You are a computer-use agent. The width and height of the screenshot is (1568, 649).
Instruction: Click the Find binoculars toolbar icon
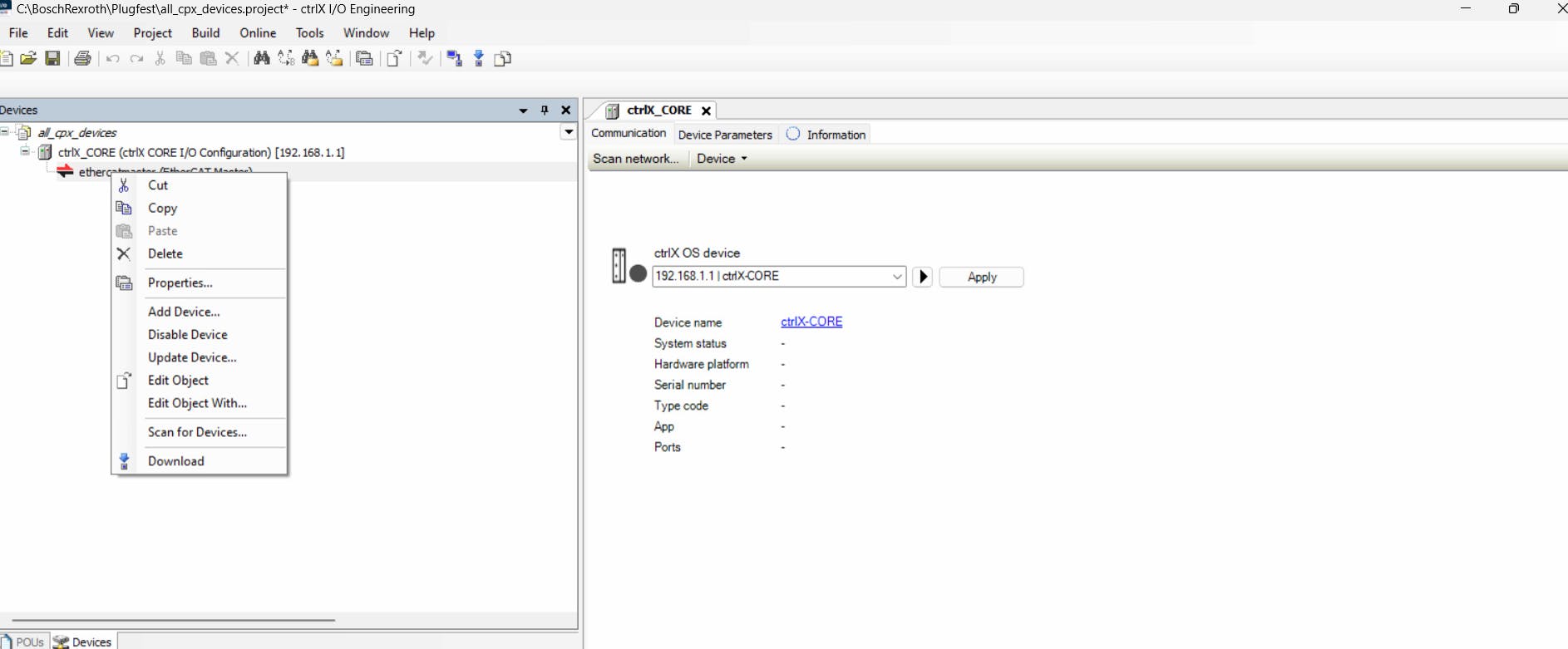pos(262,58)
